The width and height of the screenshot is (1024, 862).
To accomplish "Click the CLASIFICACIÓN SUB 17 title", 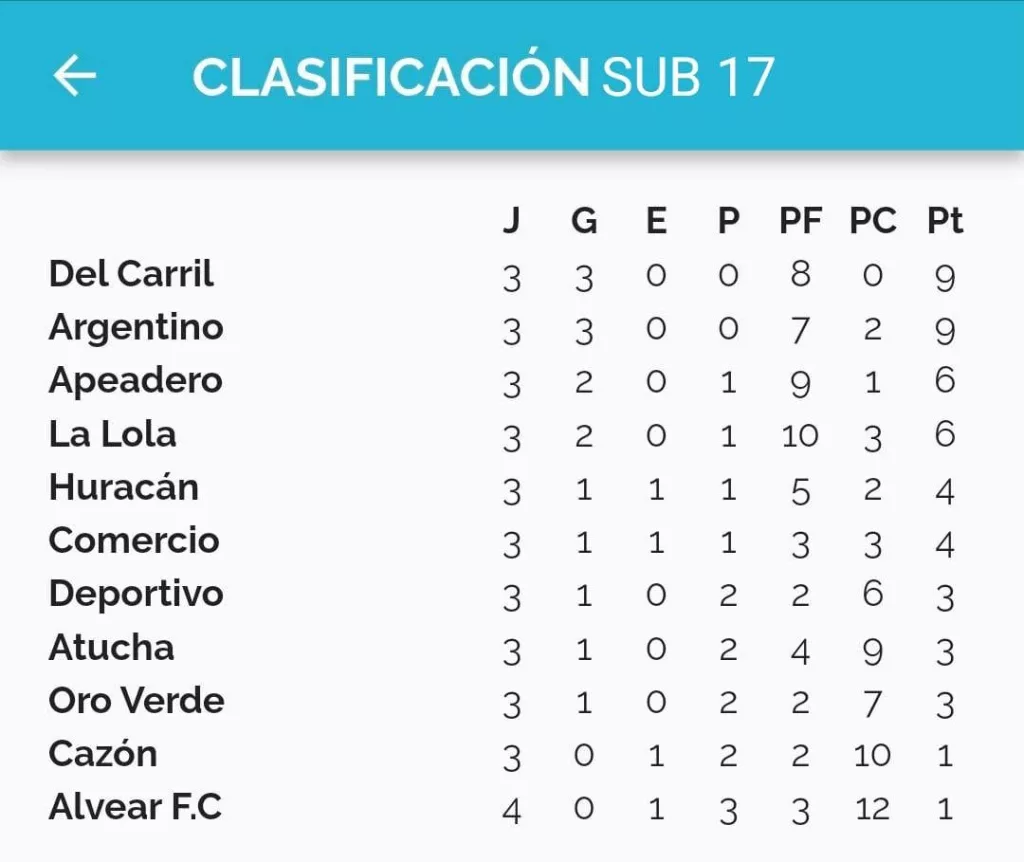I will pyautogui.click(x=483, y=76).
